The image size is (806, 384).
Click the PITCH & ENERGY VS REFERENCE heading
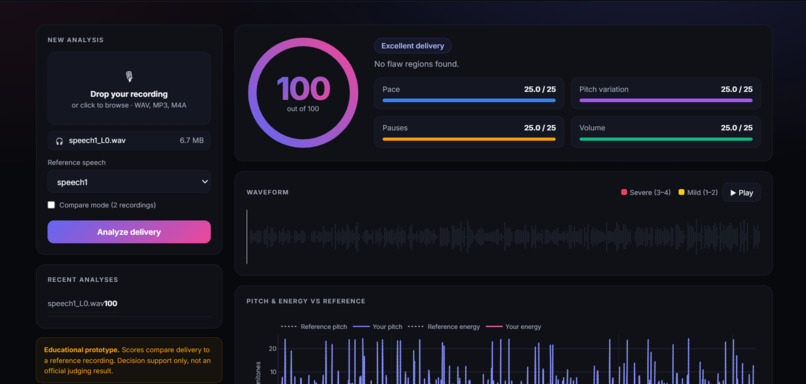(306, 301)
